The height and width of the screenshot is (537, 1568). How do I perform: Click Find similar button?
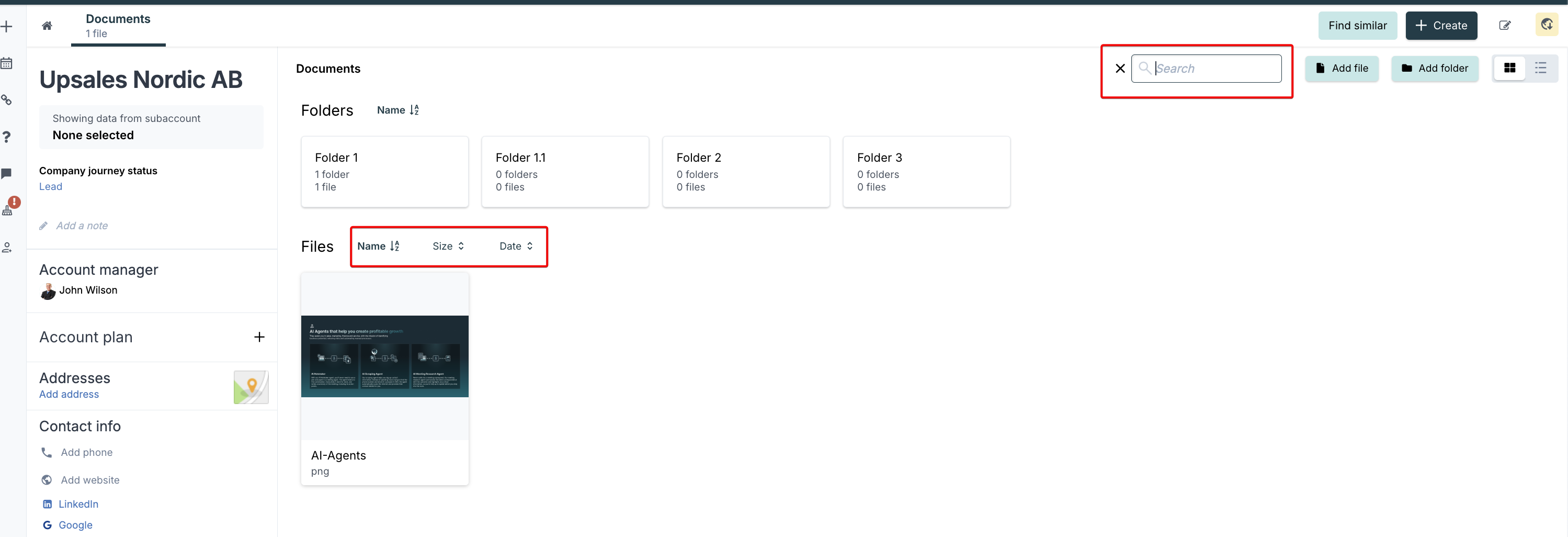pos(1357,26)
